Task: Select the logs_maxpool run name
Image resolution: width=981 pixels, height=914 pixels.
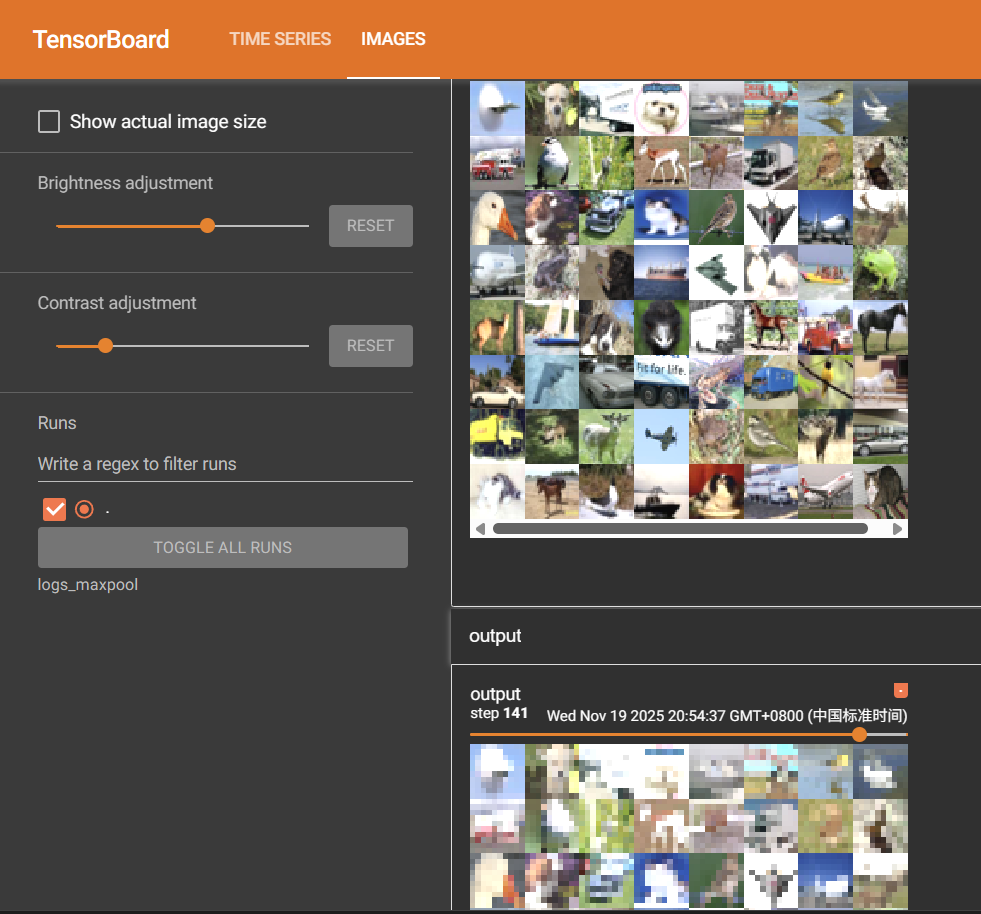Action: point(87,584)
